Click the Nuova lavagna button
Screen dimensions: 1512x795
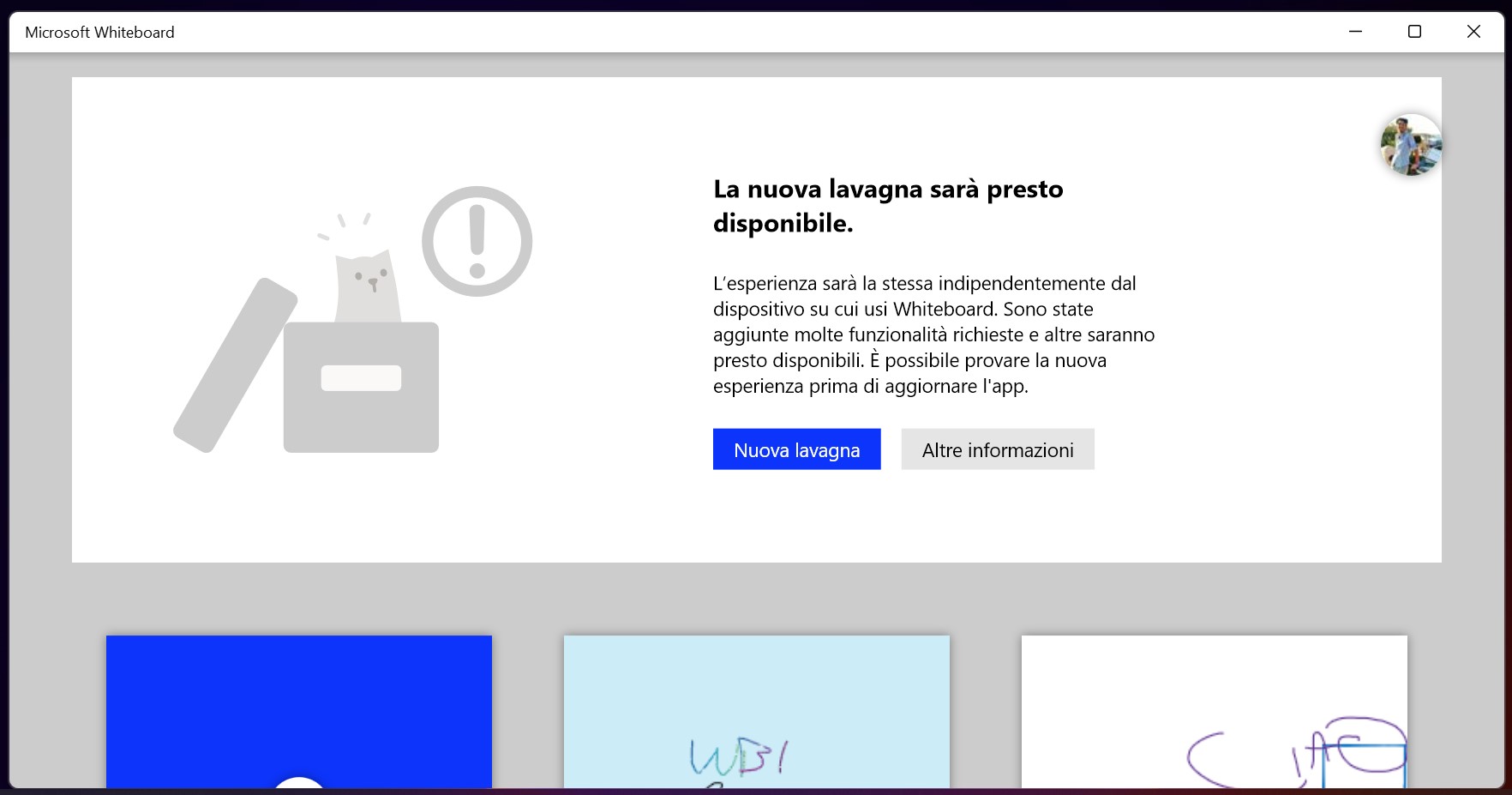click(x=796, y=449)
